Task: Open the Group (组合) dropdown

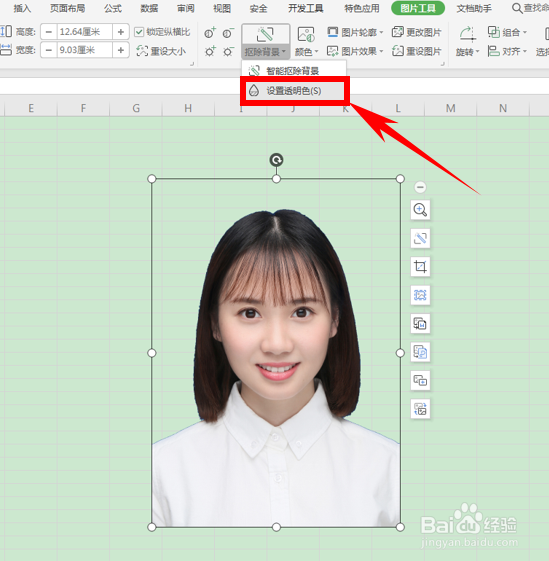Action: point(507,32)
